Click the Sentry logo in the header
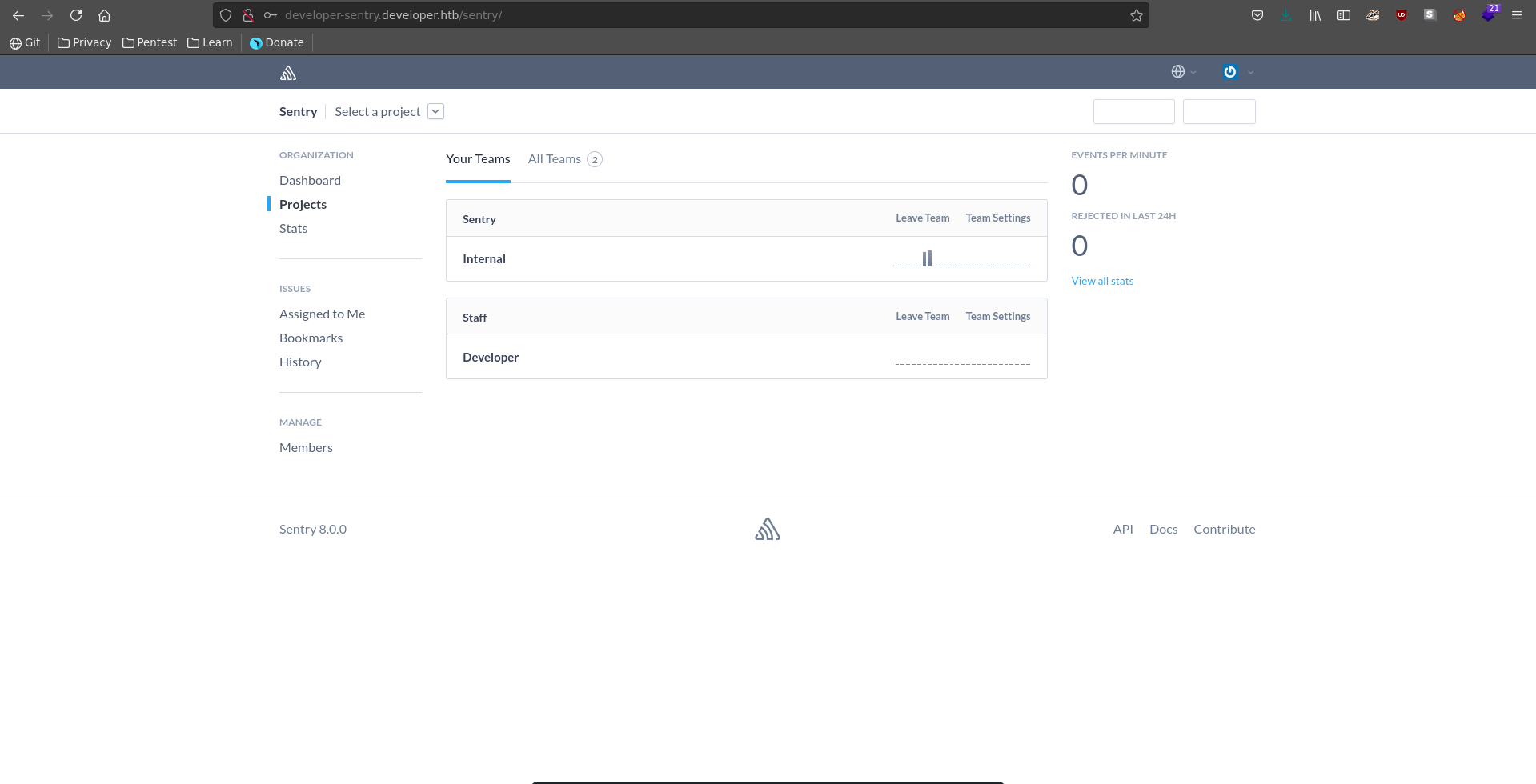 [x=288, y=73]
